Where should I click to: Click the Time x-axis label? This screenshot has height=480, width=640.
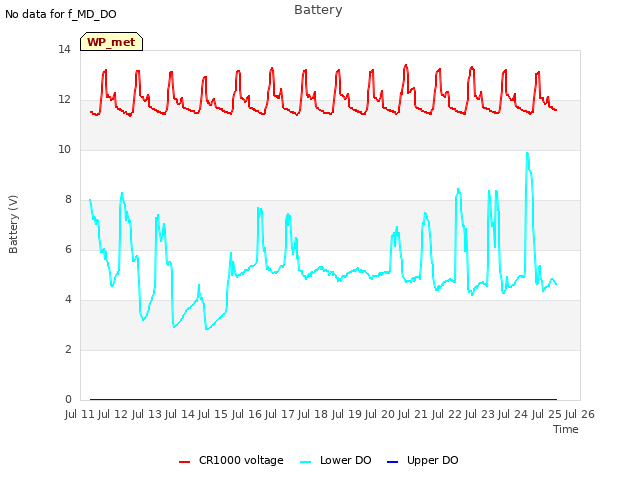(566, 429)
